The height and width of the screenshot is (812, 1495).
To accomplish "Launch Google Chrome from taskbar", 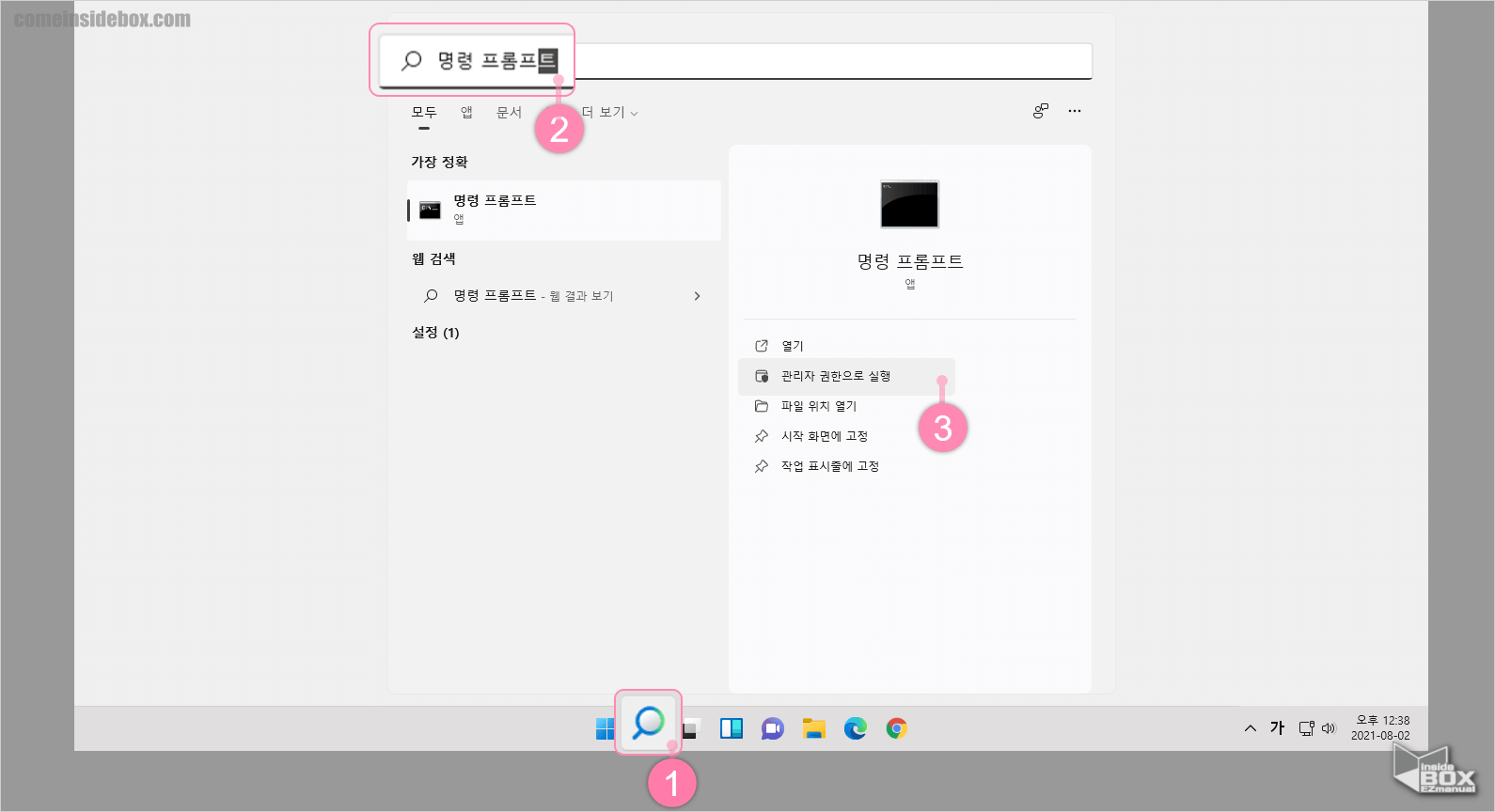I will point(897,728).
